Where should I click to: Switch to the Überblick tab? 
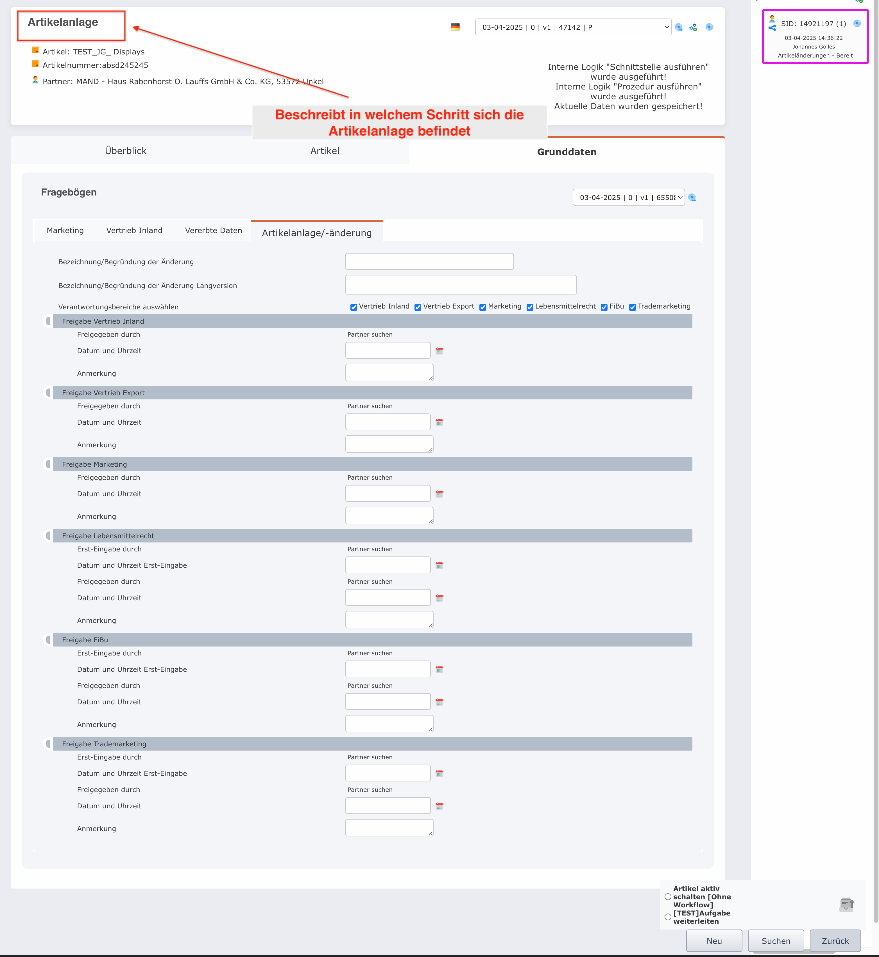[x=126, y=151]
